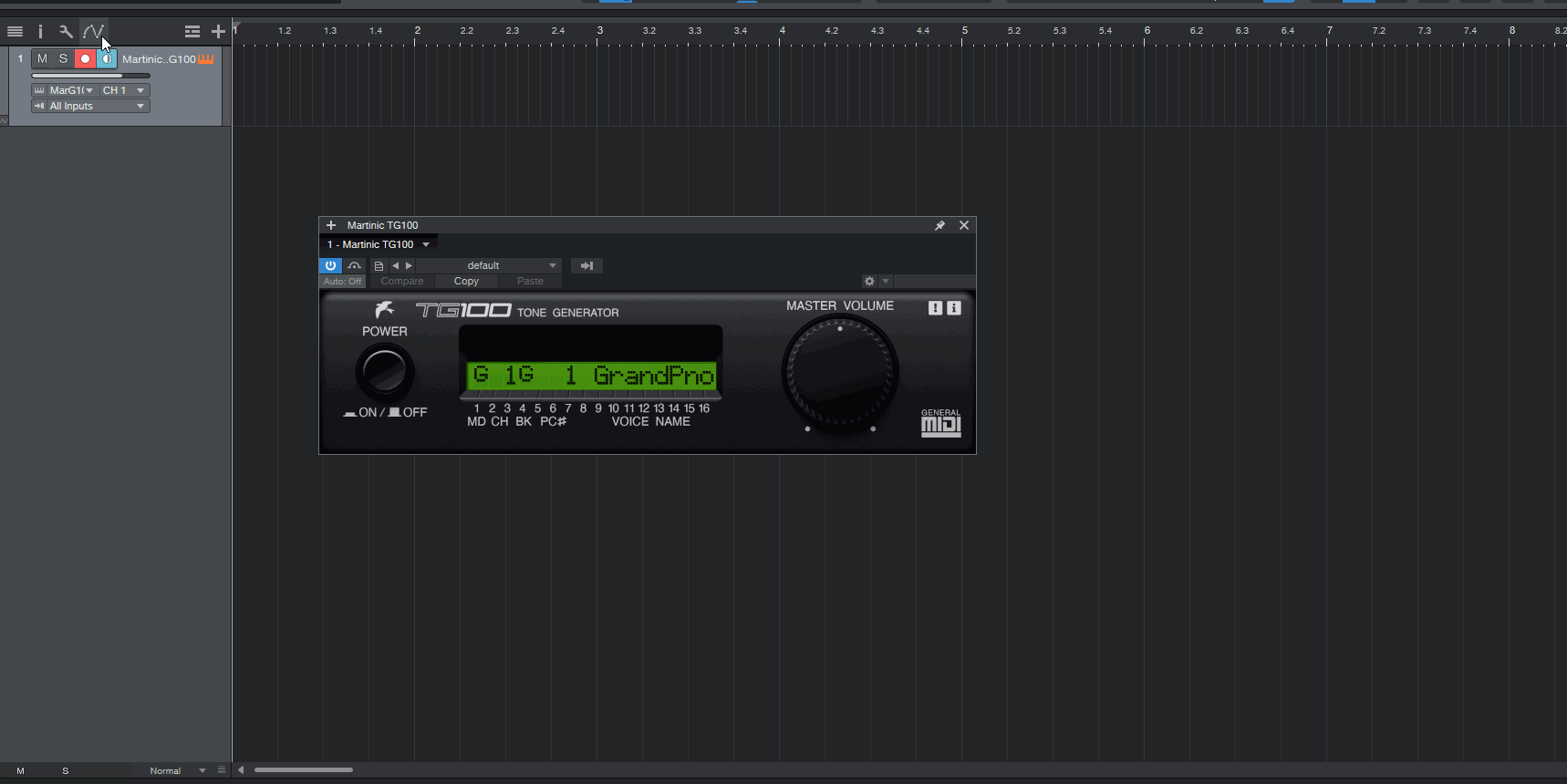
Task: Click the plugin sidechain input arrow button
Action: point(587,265)
